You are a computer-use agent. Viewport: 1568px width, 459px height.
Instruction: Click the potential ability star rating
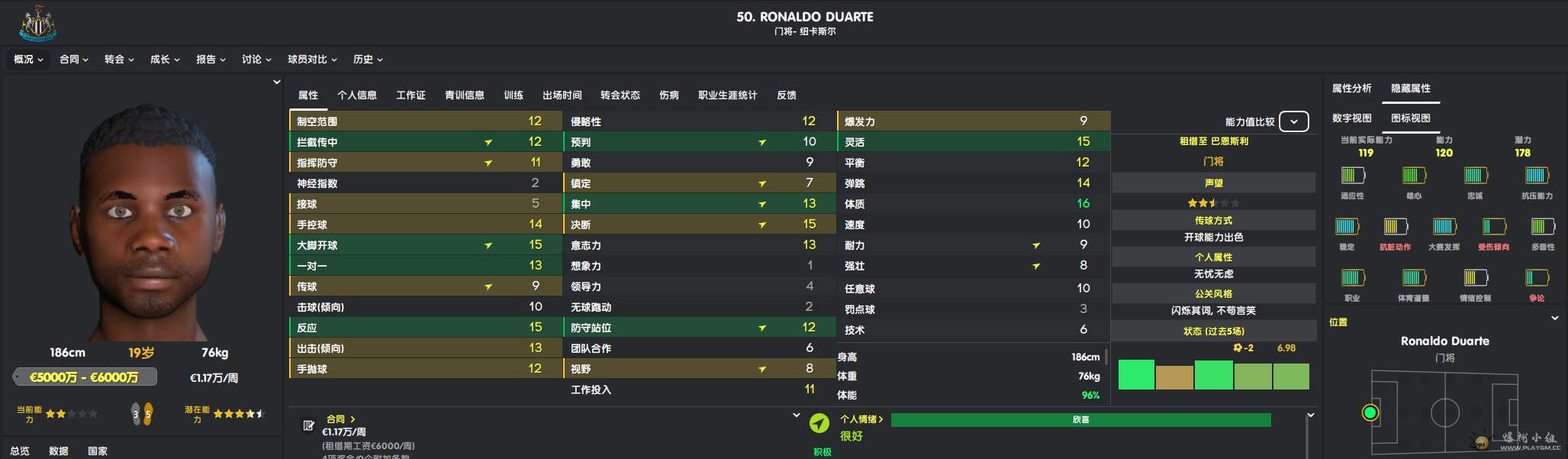point(238,414)
